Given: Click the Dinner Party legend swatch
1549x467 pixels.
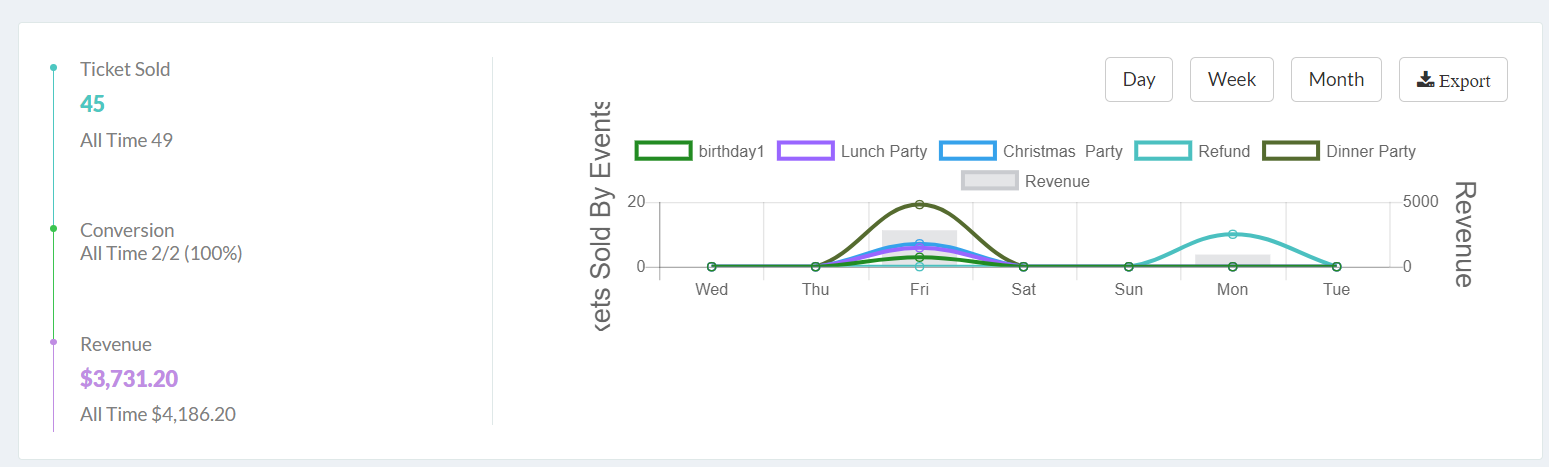Looking at the screenshot, I should point(1291,151).
